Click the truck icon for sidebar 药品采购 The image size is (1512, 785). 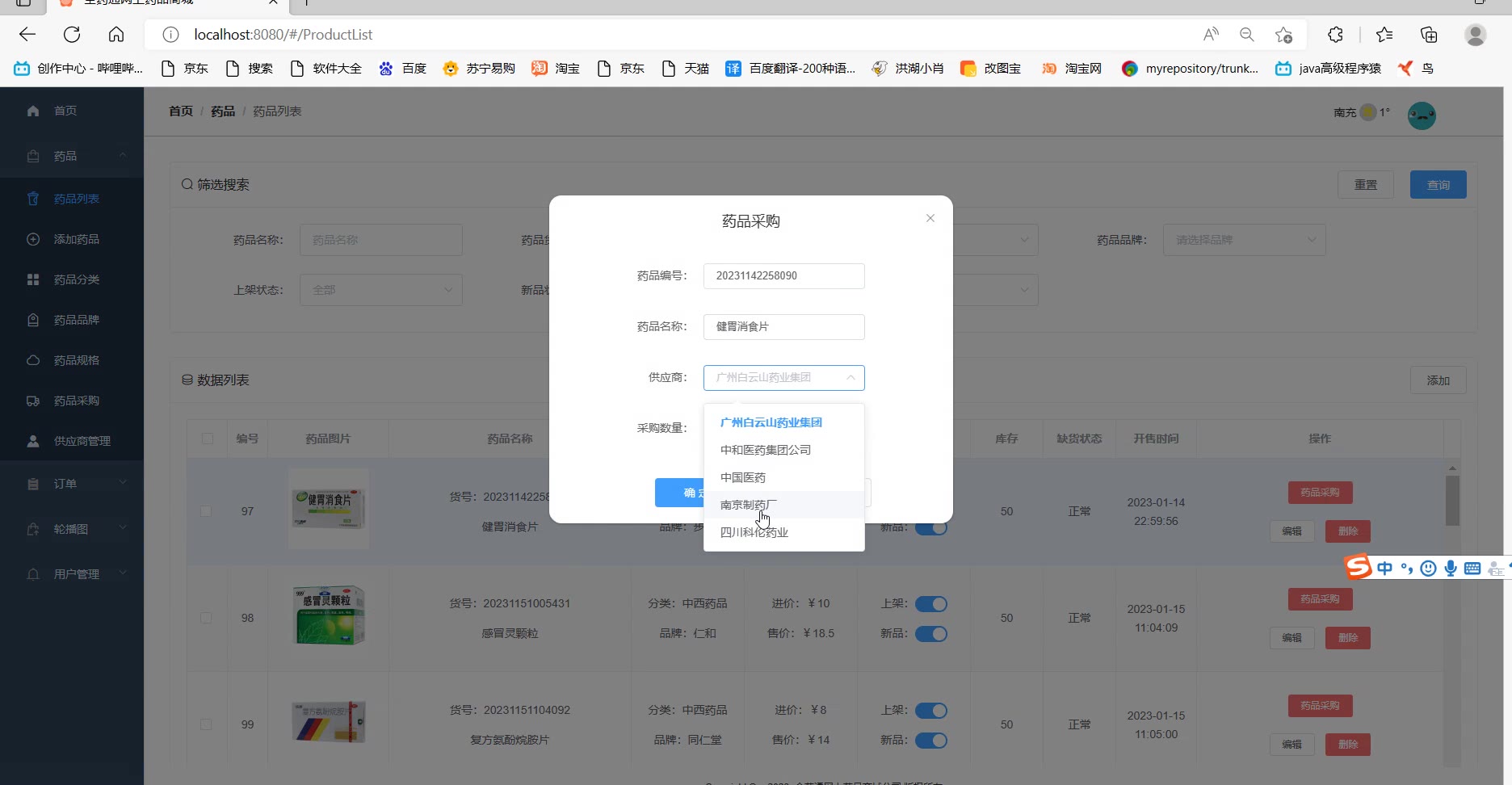tap(33, 401)
